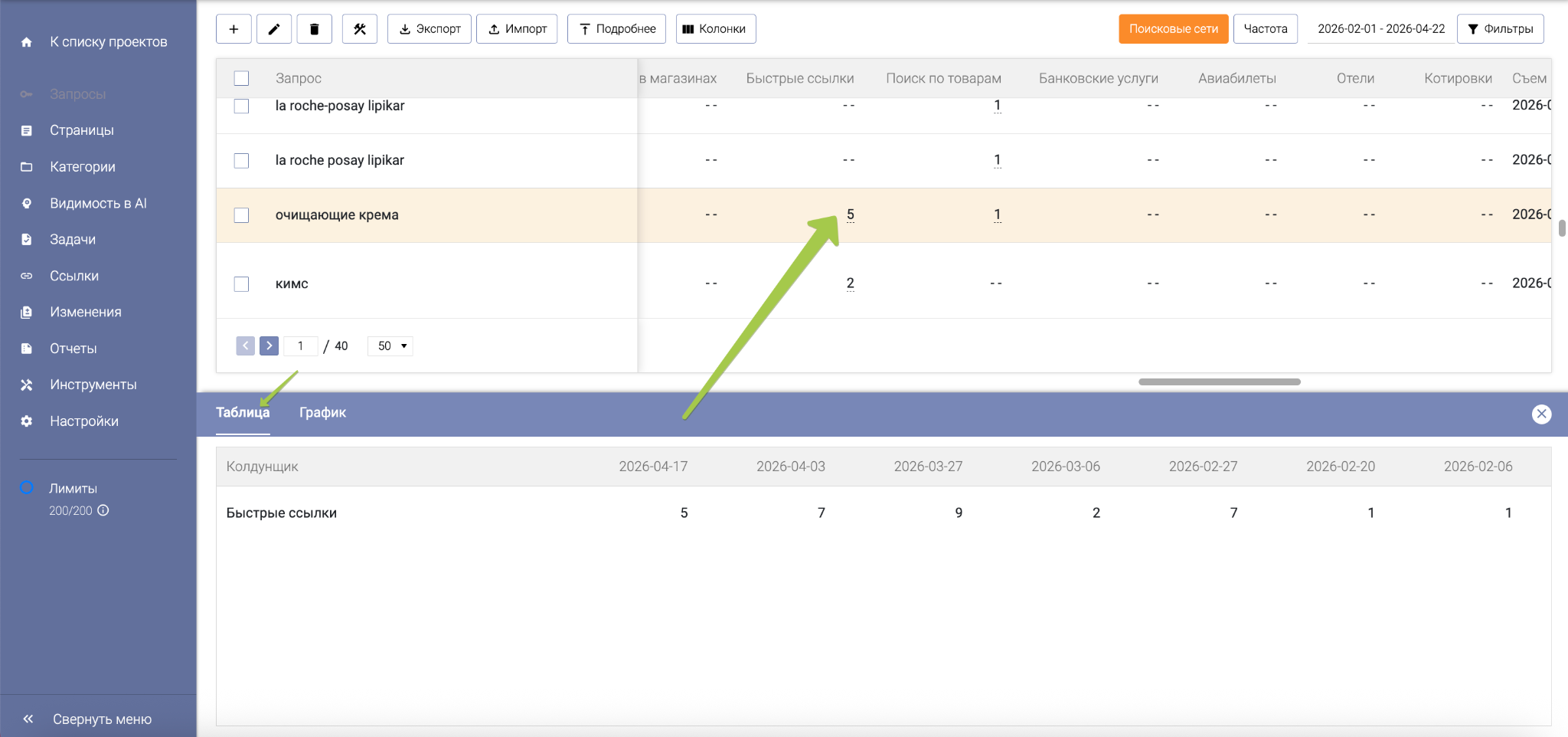Open the wrench tools icon in toolbar

point(360,29)
